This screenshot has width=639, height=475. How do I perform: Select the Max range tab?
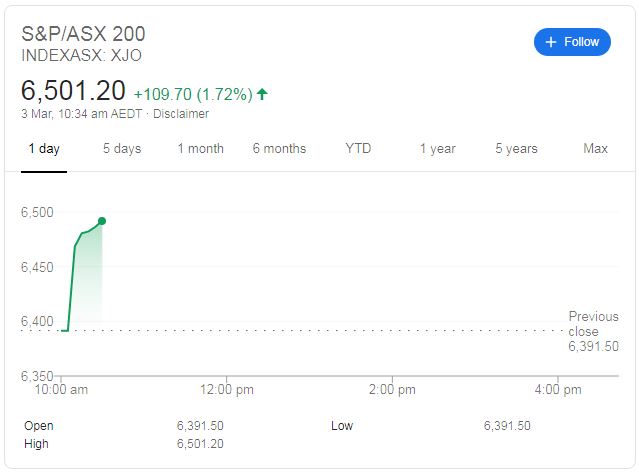(x=595, y=148)
